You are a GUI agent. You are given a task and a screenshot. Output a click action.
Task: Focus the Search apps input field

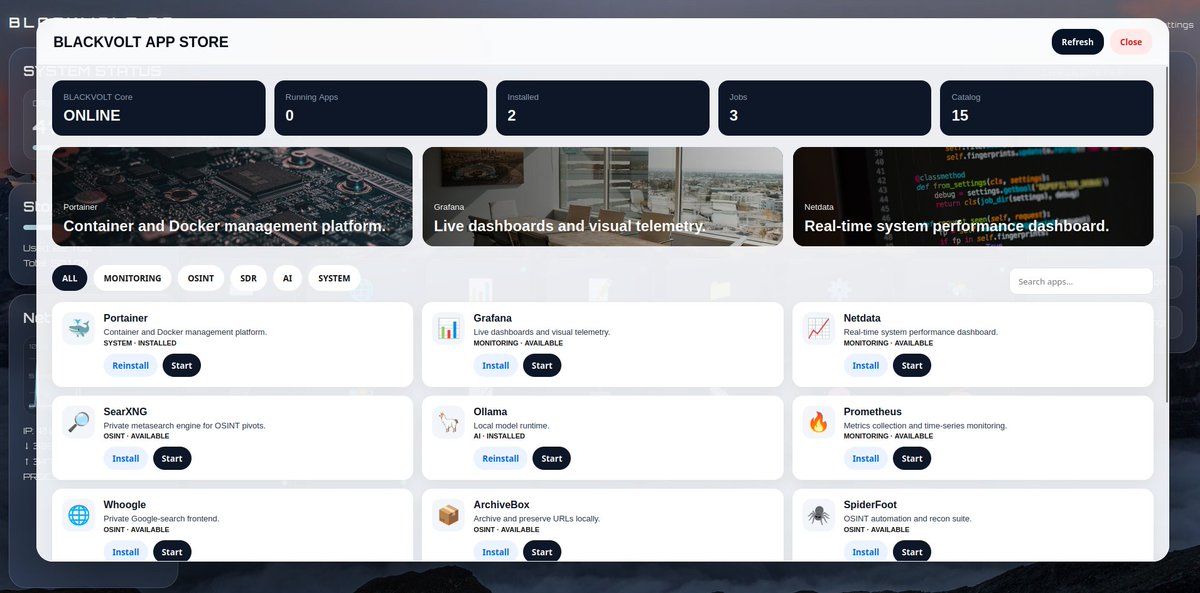1081,281
